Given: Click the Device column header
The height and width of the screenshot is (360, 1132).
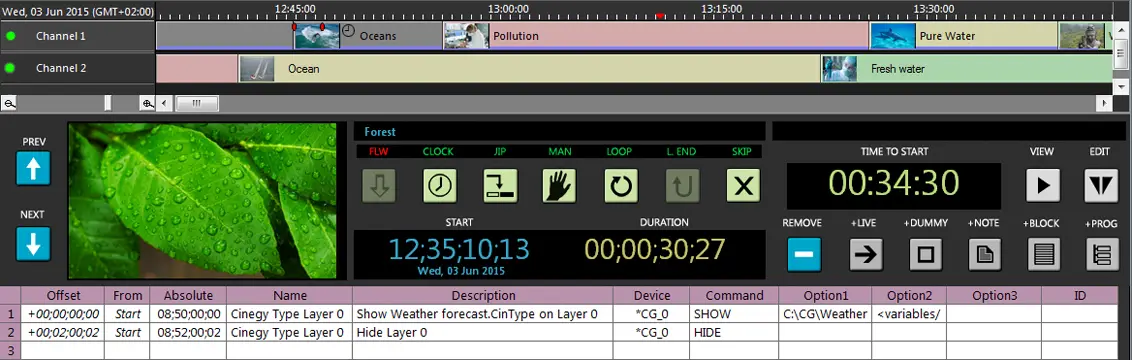Looking at the screenshot, I should point(652,295).
